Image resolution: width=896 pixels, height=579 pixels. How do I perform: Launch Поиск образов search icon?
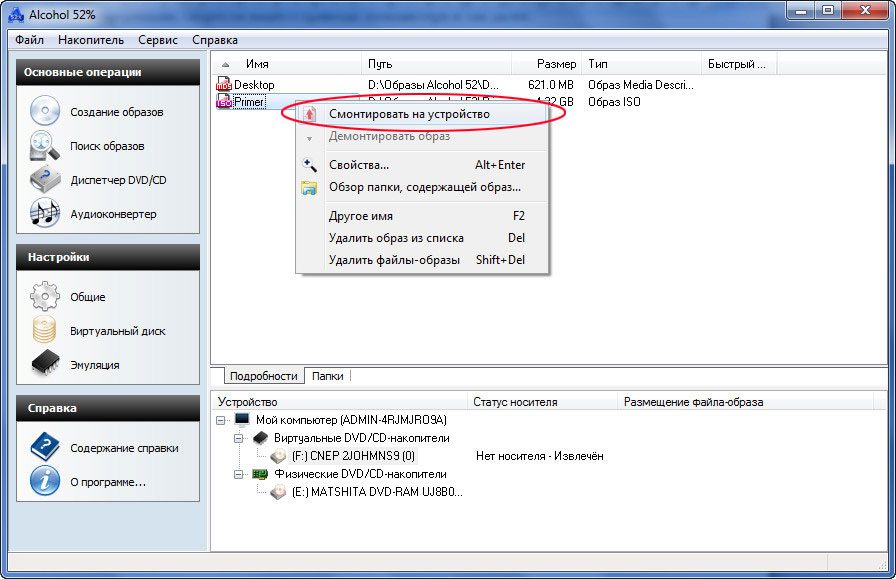click(x=45, y=145)
